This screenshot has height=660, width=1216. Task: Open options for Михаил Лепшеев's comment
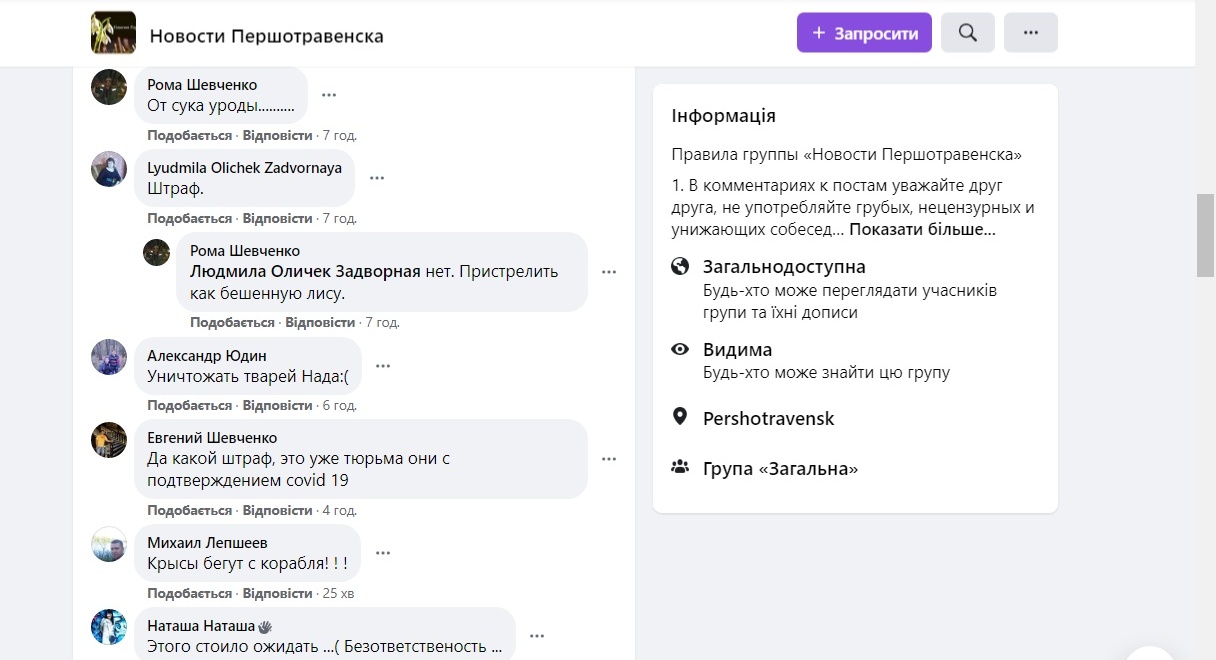coord(383,552)
